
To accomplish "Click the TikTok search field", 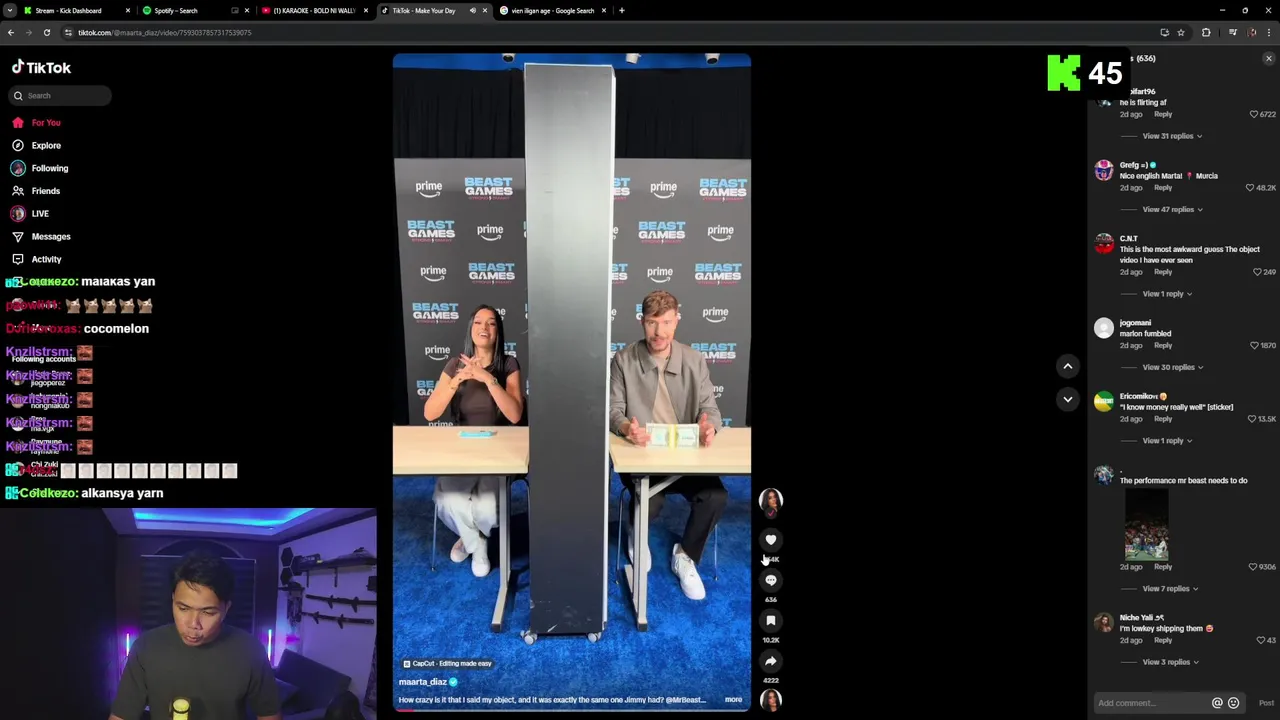I will [60, 96].
